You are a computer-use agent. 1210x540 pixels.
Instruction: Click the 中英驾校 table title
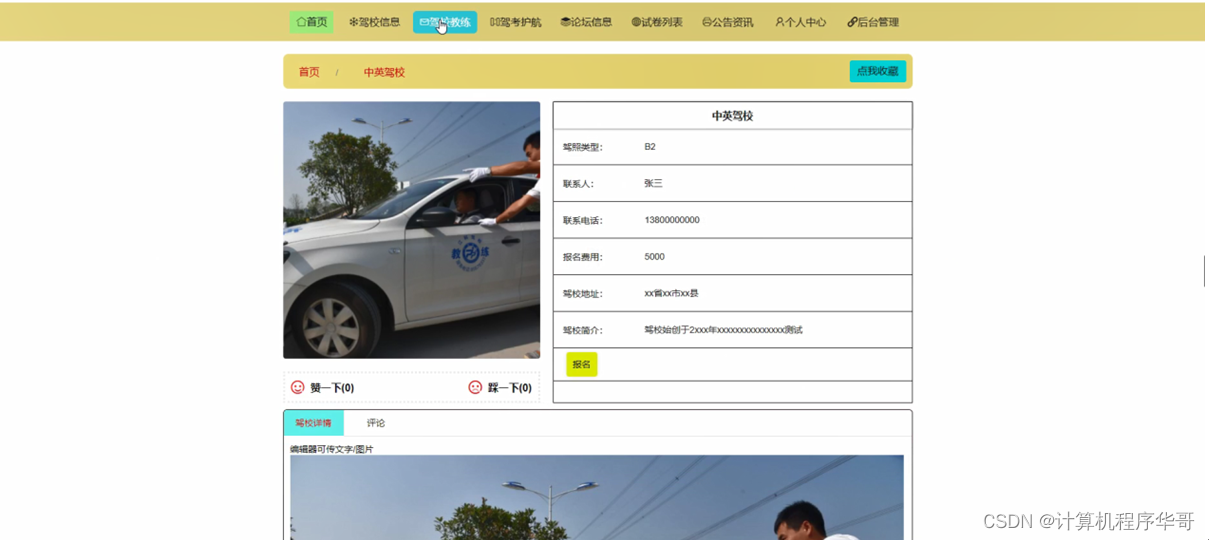[732, 116]
